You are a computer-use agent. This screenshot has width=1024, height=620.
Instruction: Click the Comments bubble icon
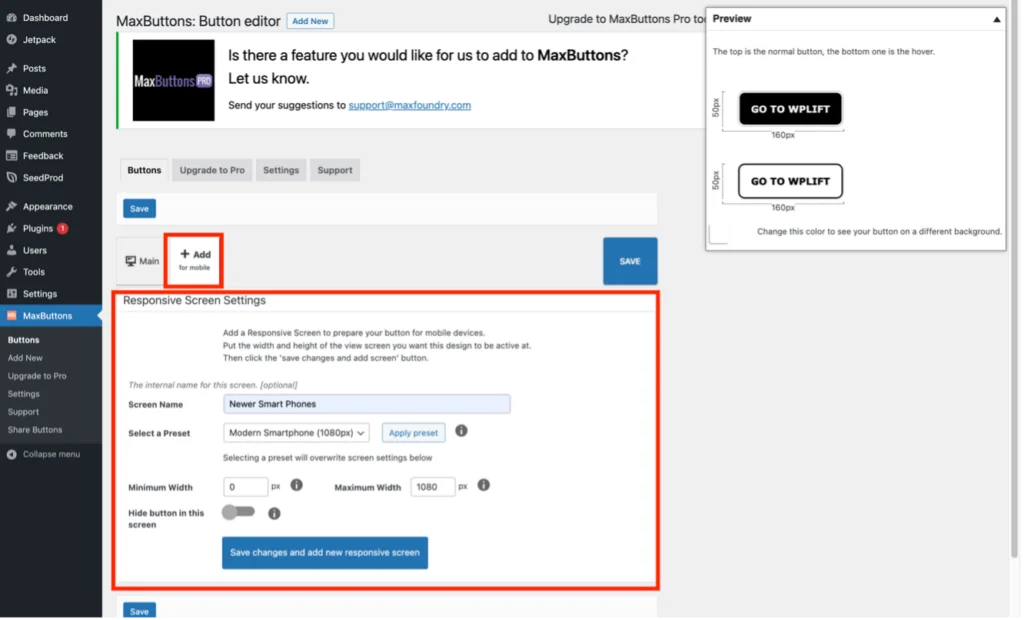coord(12,134)
